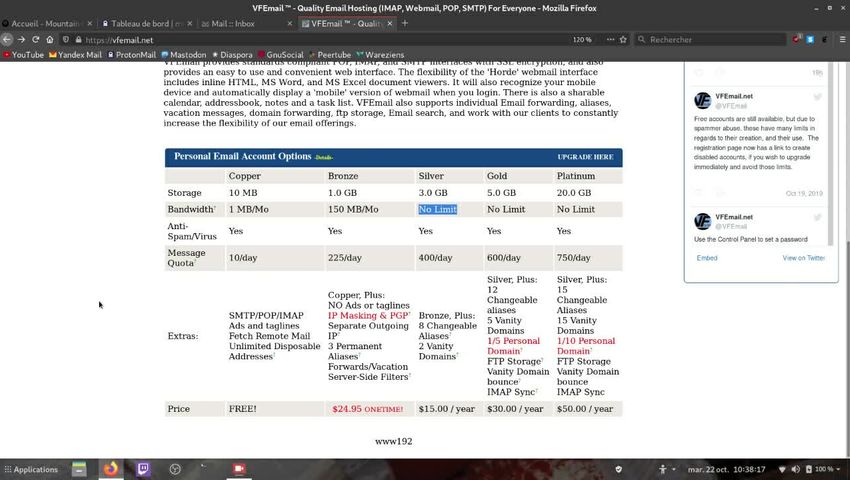
Task: Open the Yandex Mail bookmark
Action: [75, 55]
